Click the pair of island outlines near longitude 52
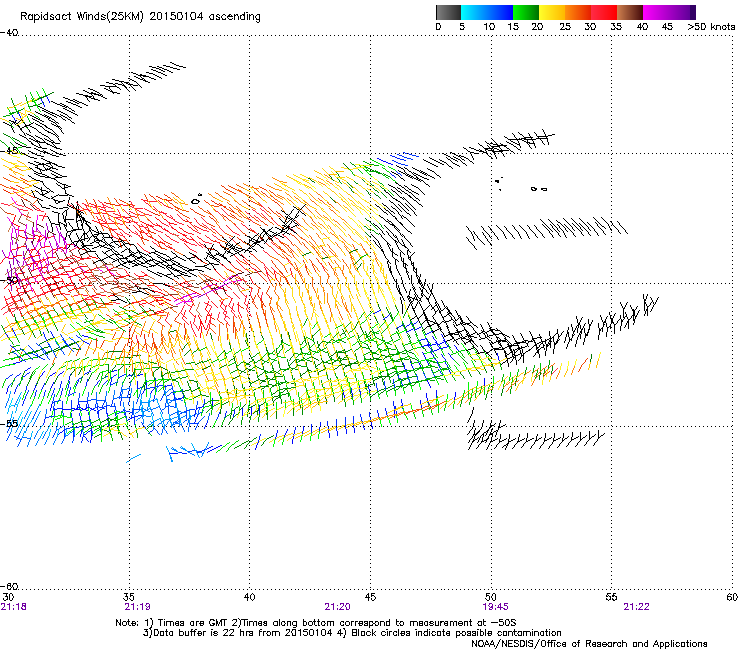 pos(539,189)
